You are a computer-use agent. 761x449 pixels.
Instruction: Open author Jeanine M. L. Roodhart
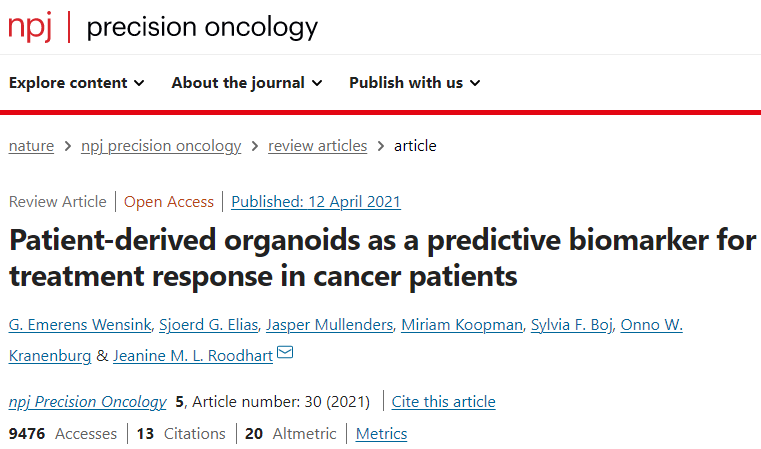(193, 356)
